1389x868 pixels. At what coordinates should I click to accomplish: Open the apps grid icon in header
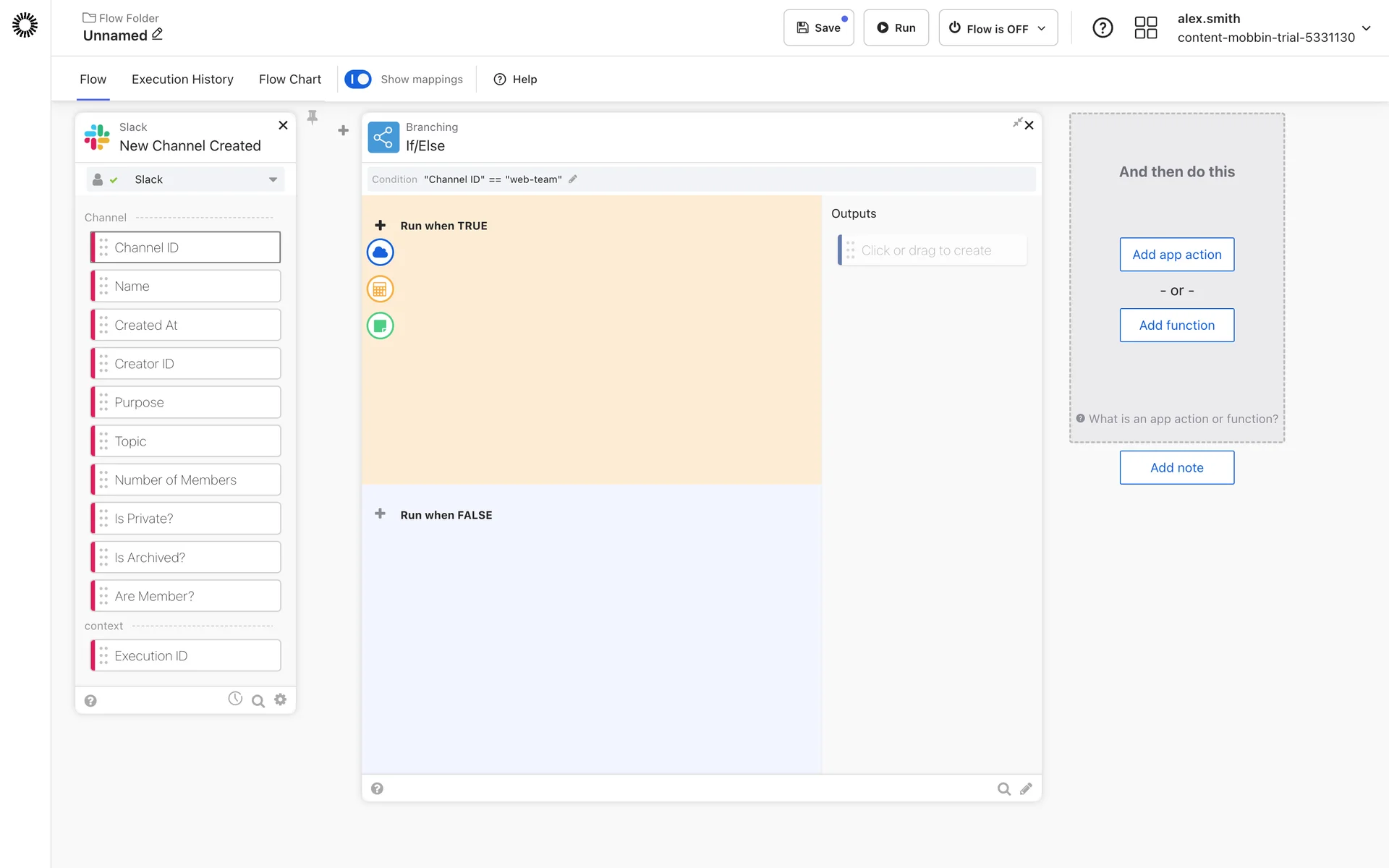pyautogui.click(x=1145, y=28)
